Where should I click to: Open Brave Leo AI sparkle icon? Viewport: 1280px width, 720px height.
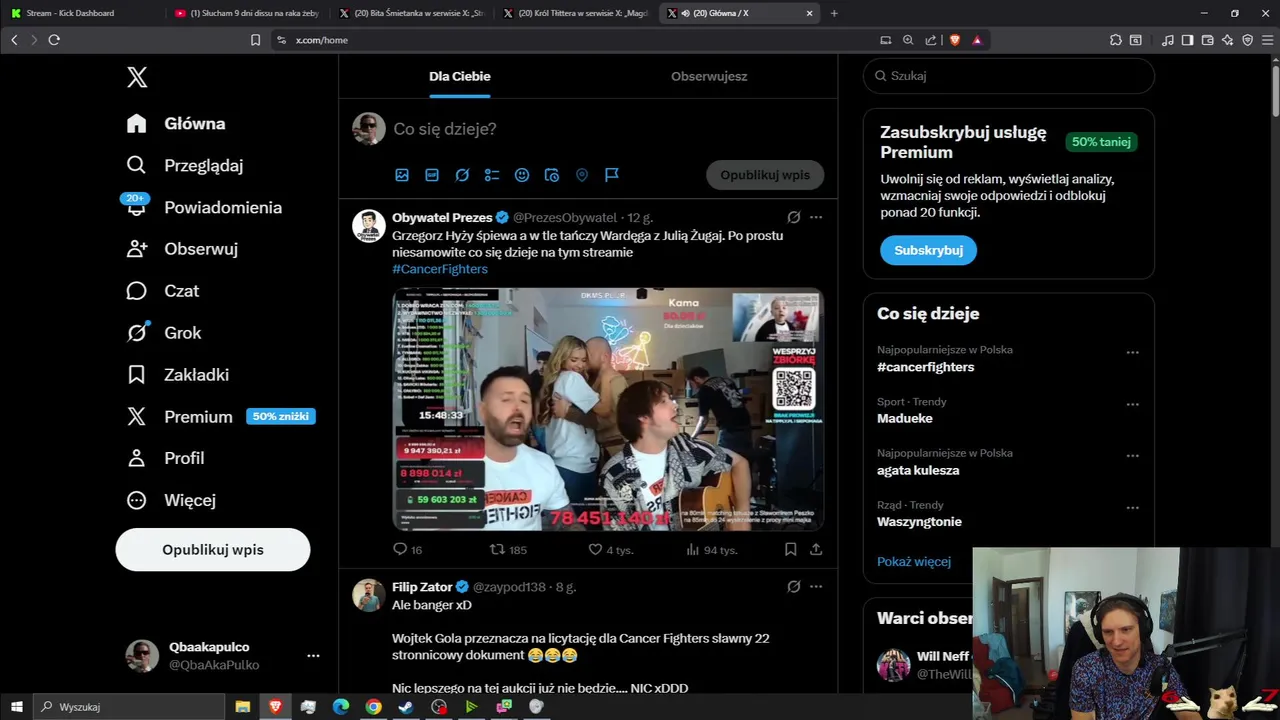pyautogui.click(x=1227, y=40)
